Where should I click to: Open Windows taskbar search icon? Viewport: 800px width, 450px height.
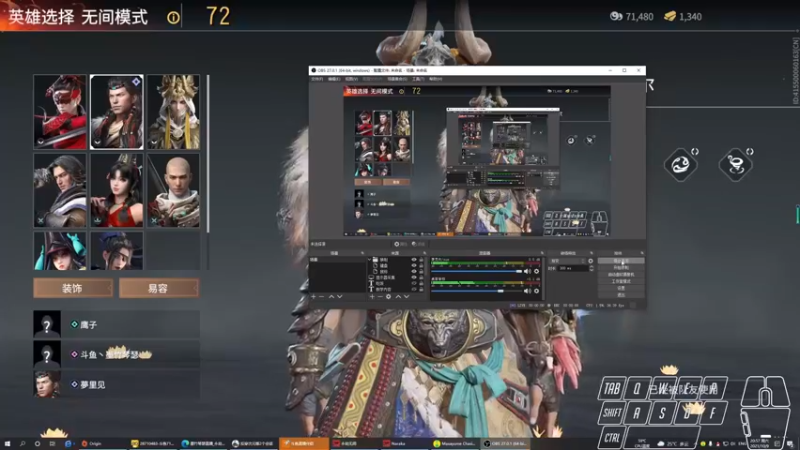tap(22, 444)
